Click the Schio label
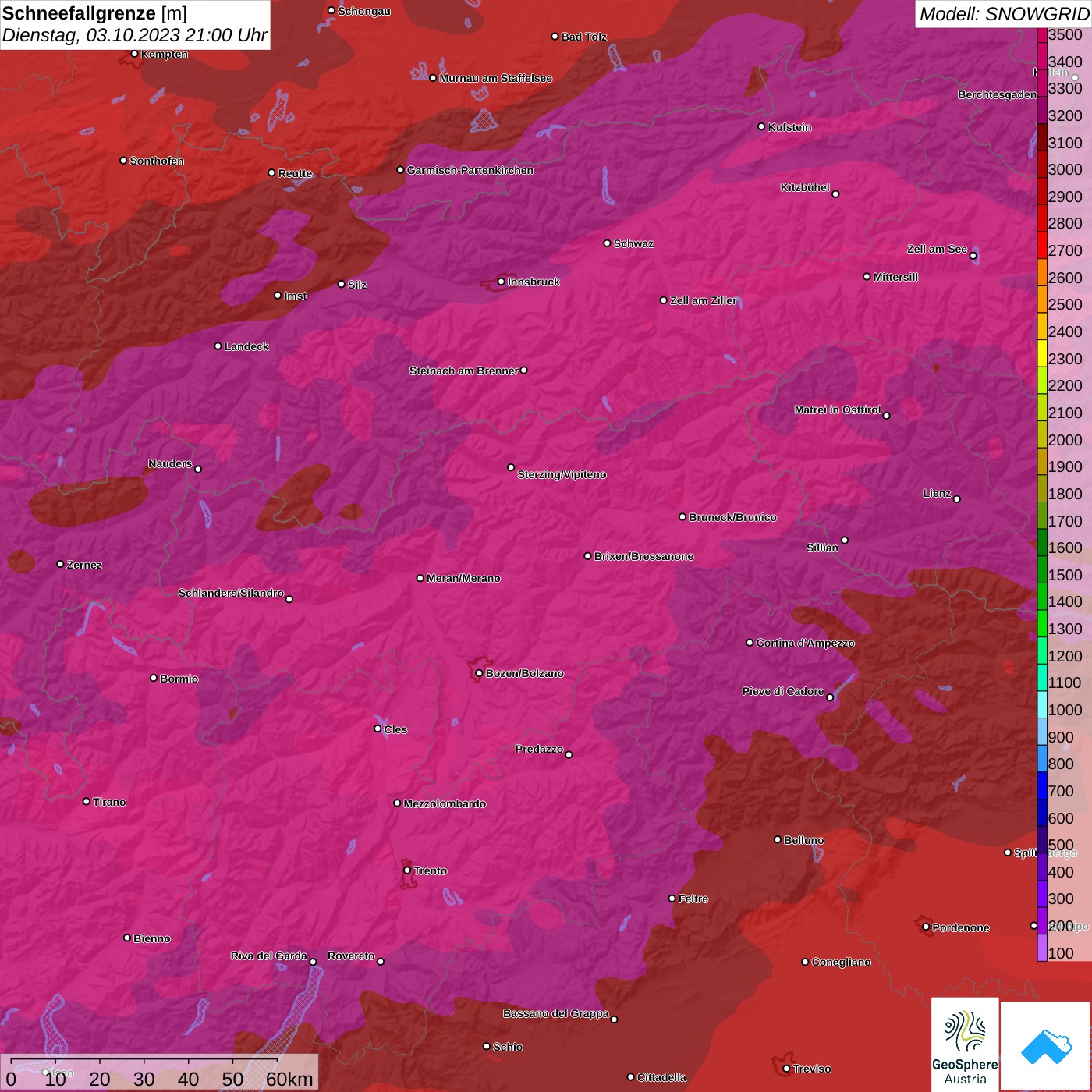1092x1092 pixels. [x=508, y=1047]
